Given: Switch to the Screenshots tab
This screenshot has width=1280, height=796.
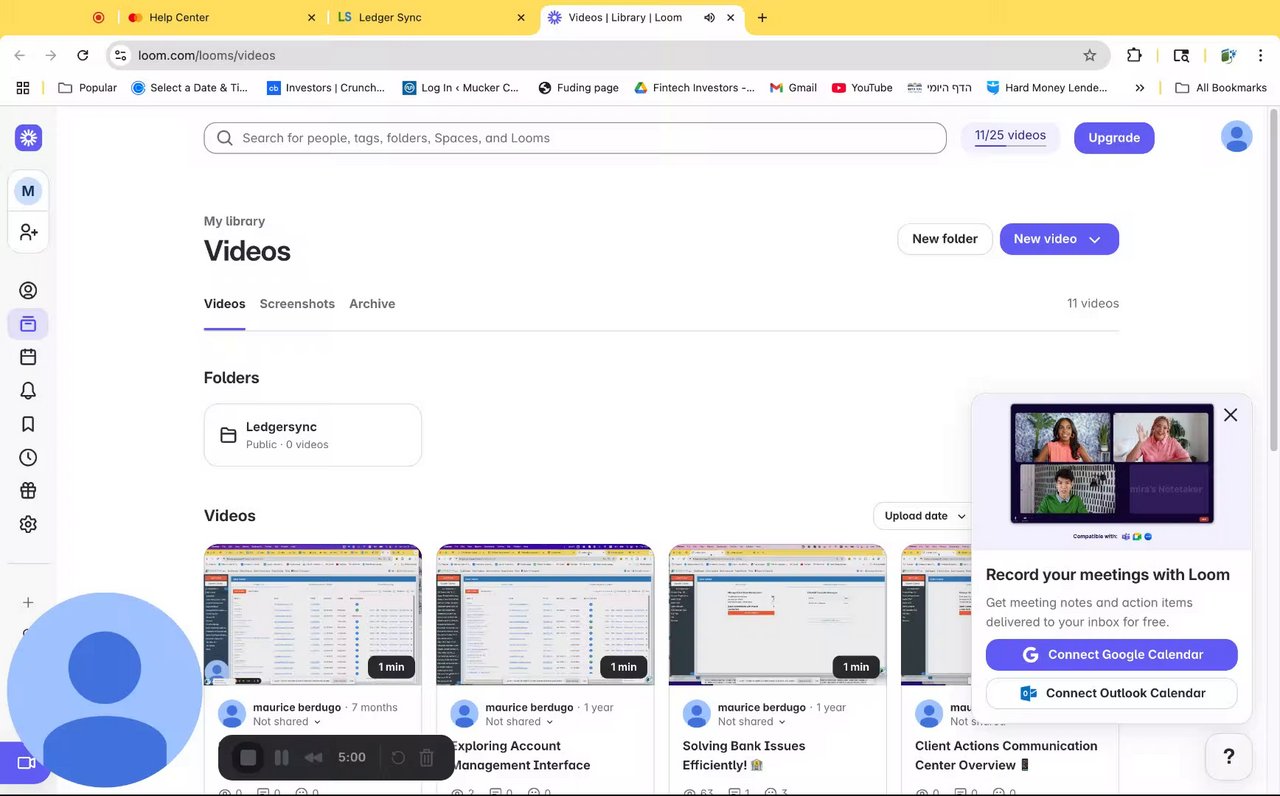Looking at the screenshot, I should point(297,304).
